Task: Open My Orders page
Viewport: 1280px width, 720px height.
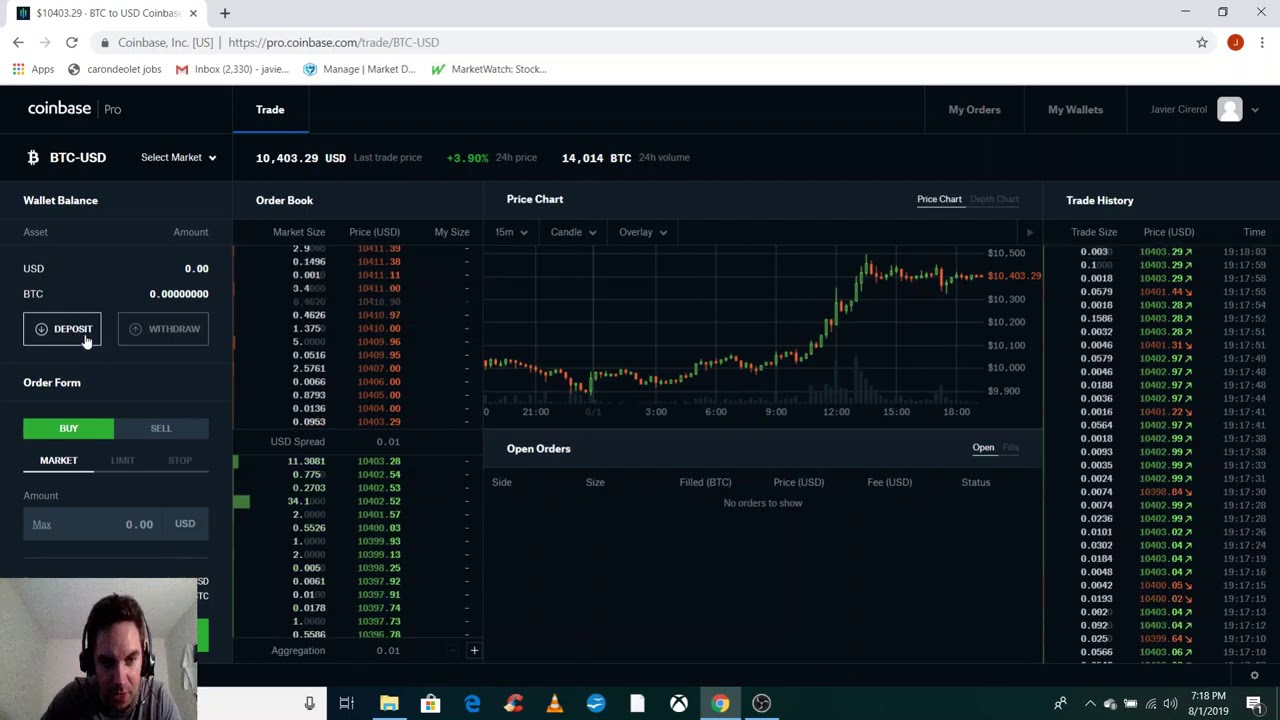Action: (974, 110)
